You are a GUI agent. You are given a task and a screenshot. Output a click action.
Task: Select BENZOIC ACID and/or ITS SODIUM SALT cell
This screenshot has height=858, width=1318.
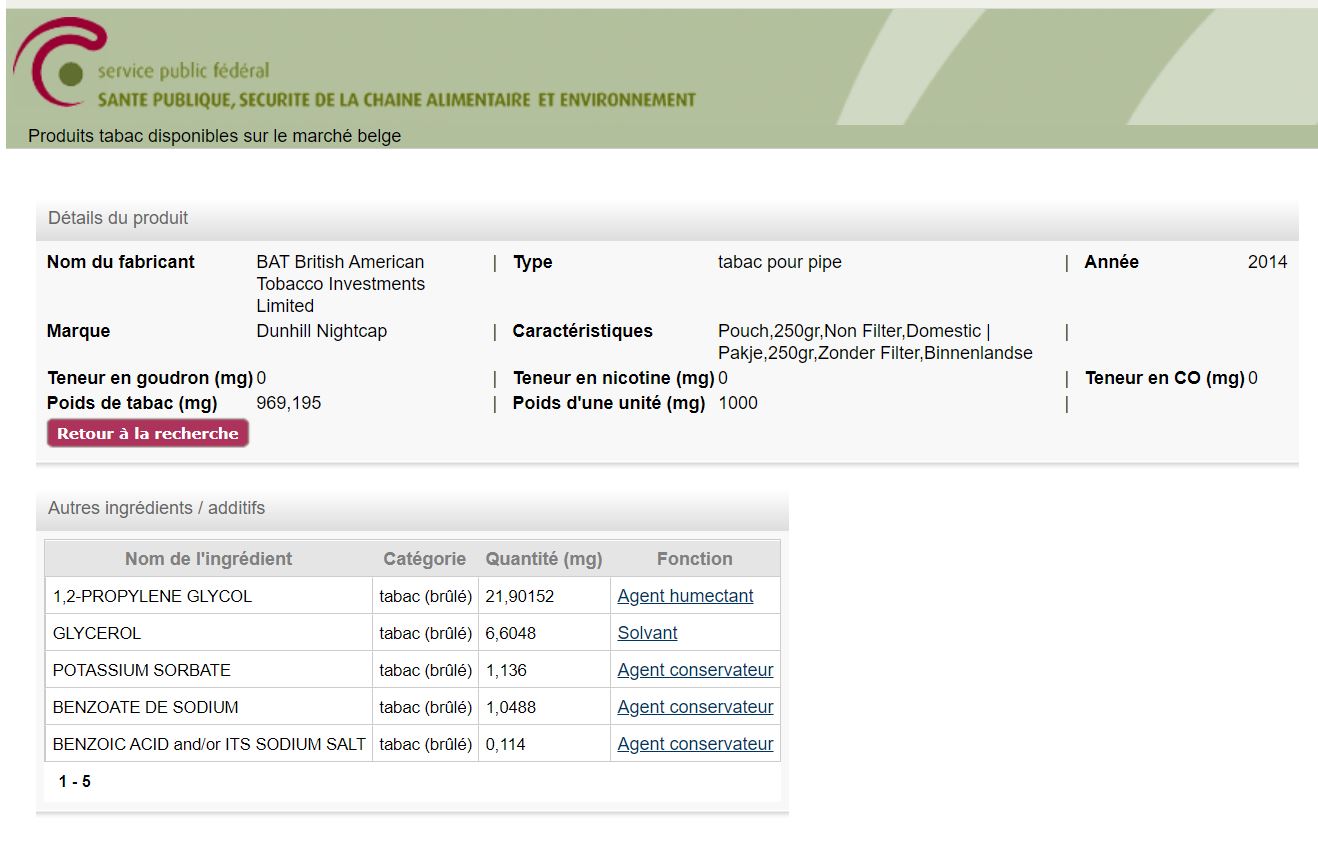coord(208,744)
